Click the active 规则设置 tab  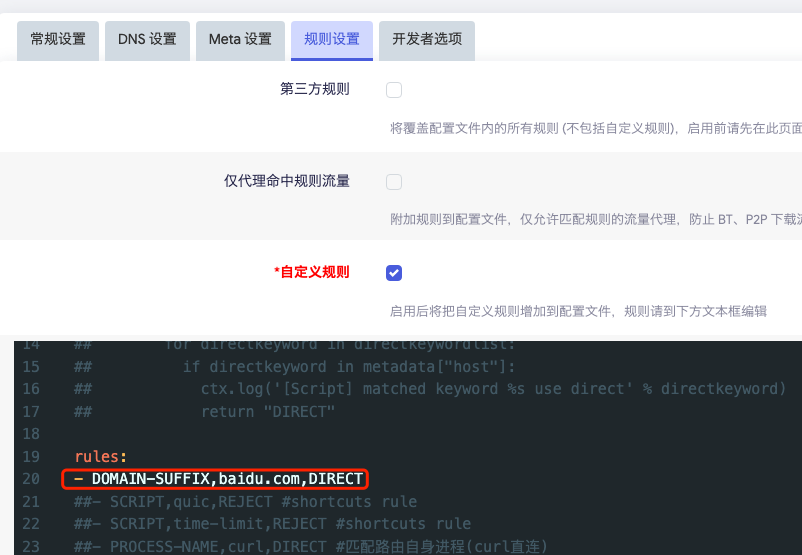[332, 40]
